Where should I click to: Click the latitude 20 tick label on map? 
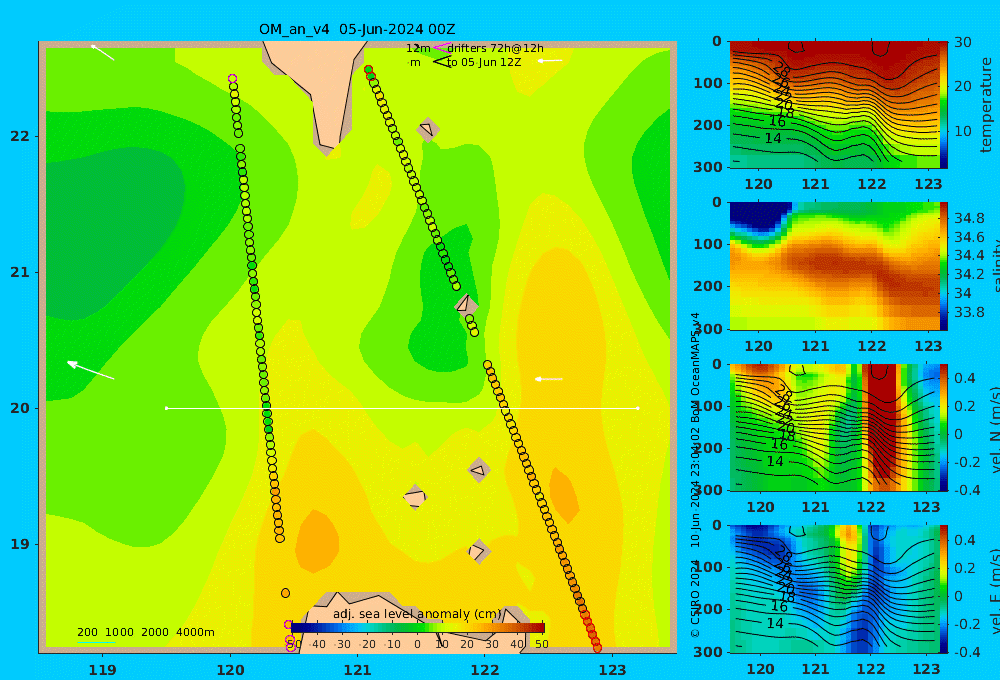pyautogui.click(x=20, y=408)
